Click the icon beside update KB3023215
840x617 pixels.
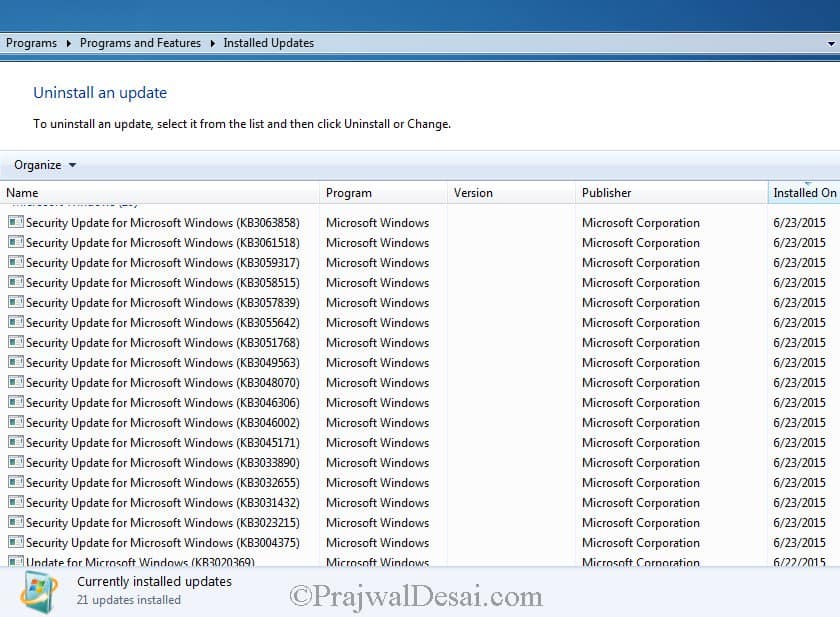[16, 522]
